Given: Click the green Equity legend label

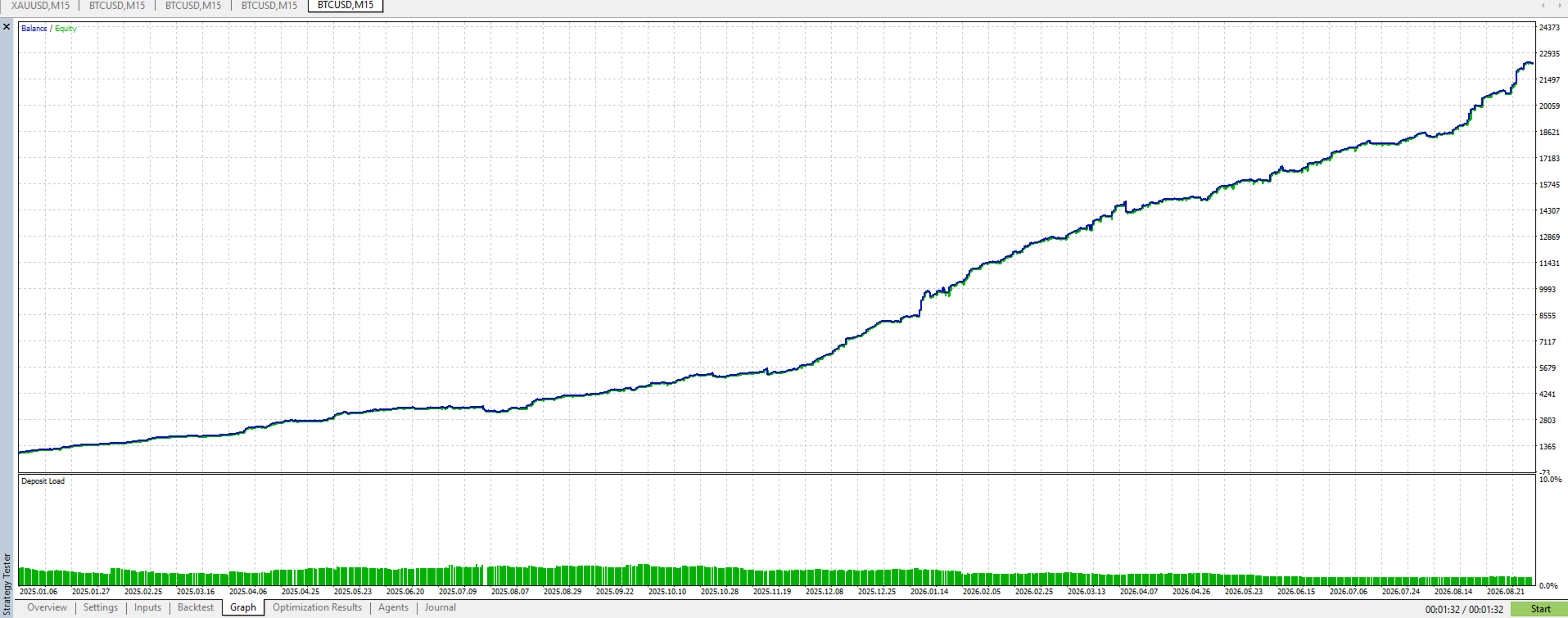Looking at the screenshot, I should (66, 29).
